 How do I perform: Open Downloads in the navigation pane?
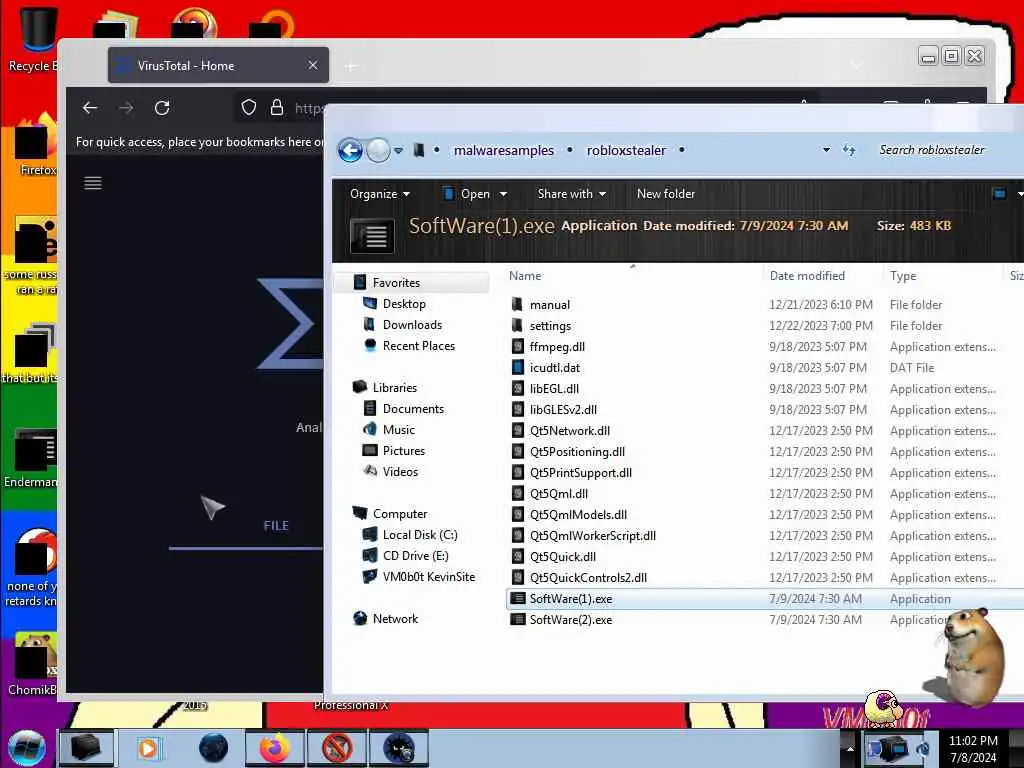(412, 325)
